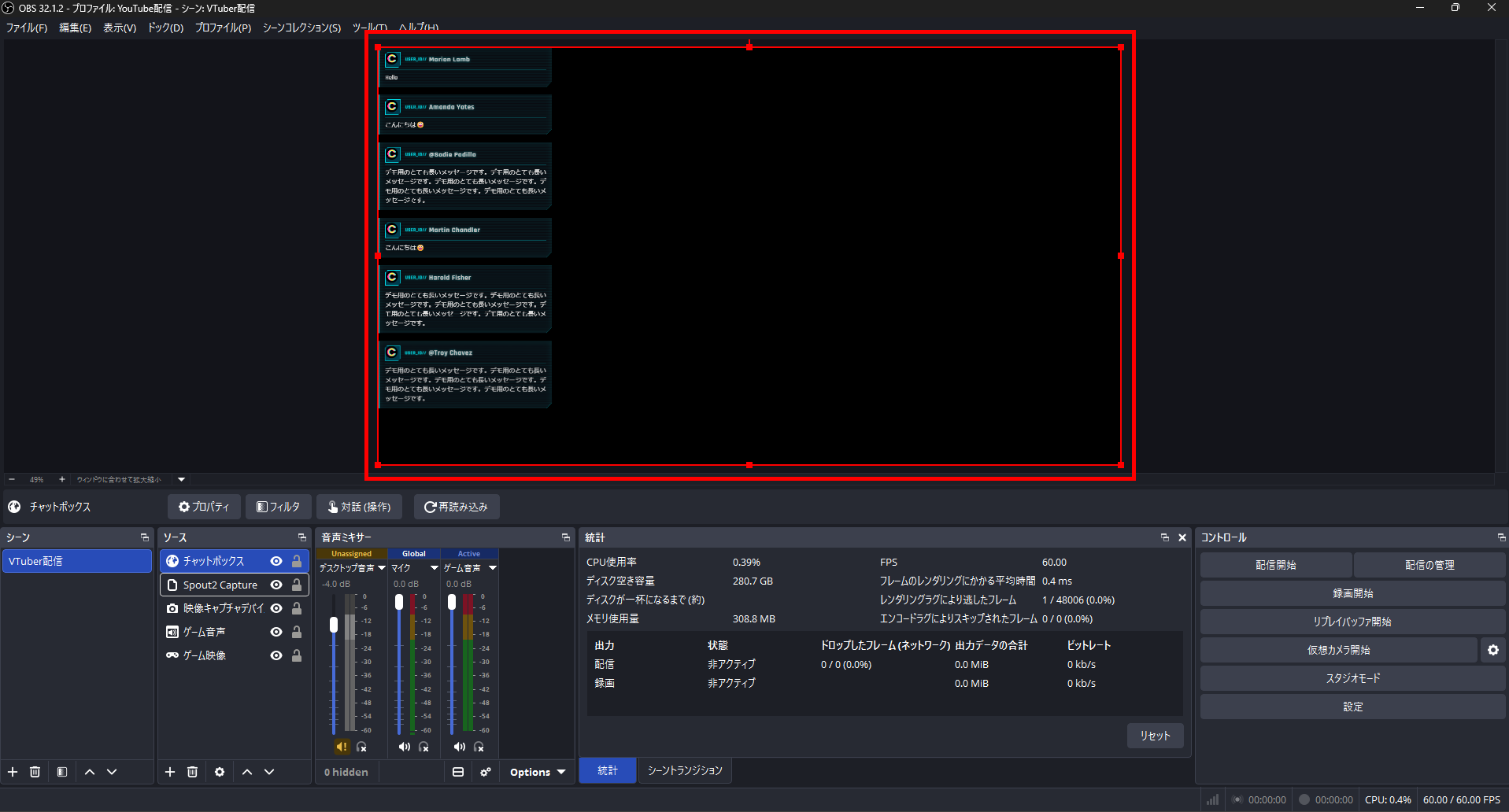1509x812 pixels.
Task: Pop out the 統計 dock
Action: tap(1165, 537)
